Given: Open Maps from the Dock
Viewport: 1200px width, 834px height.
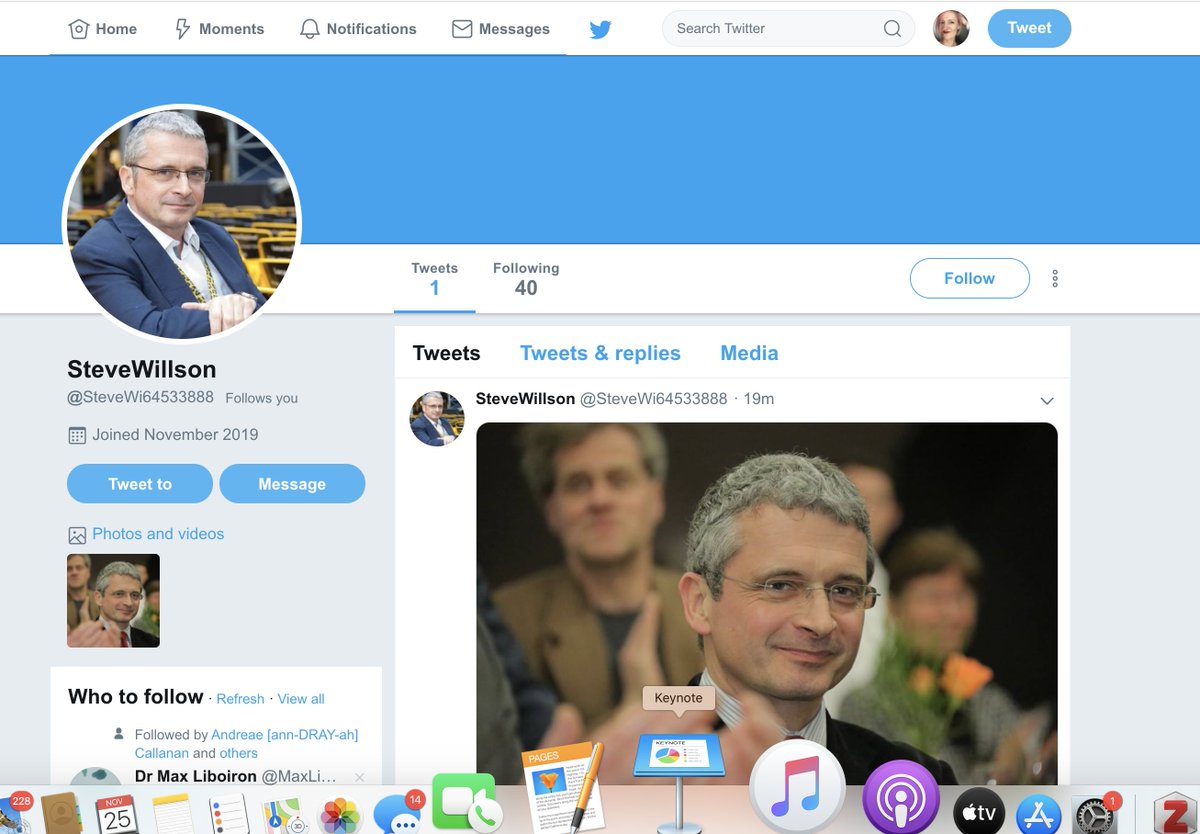Looking at the screenshot, I should pos(283,816).
